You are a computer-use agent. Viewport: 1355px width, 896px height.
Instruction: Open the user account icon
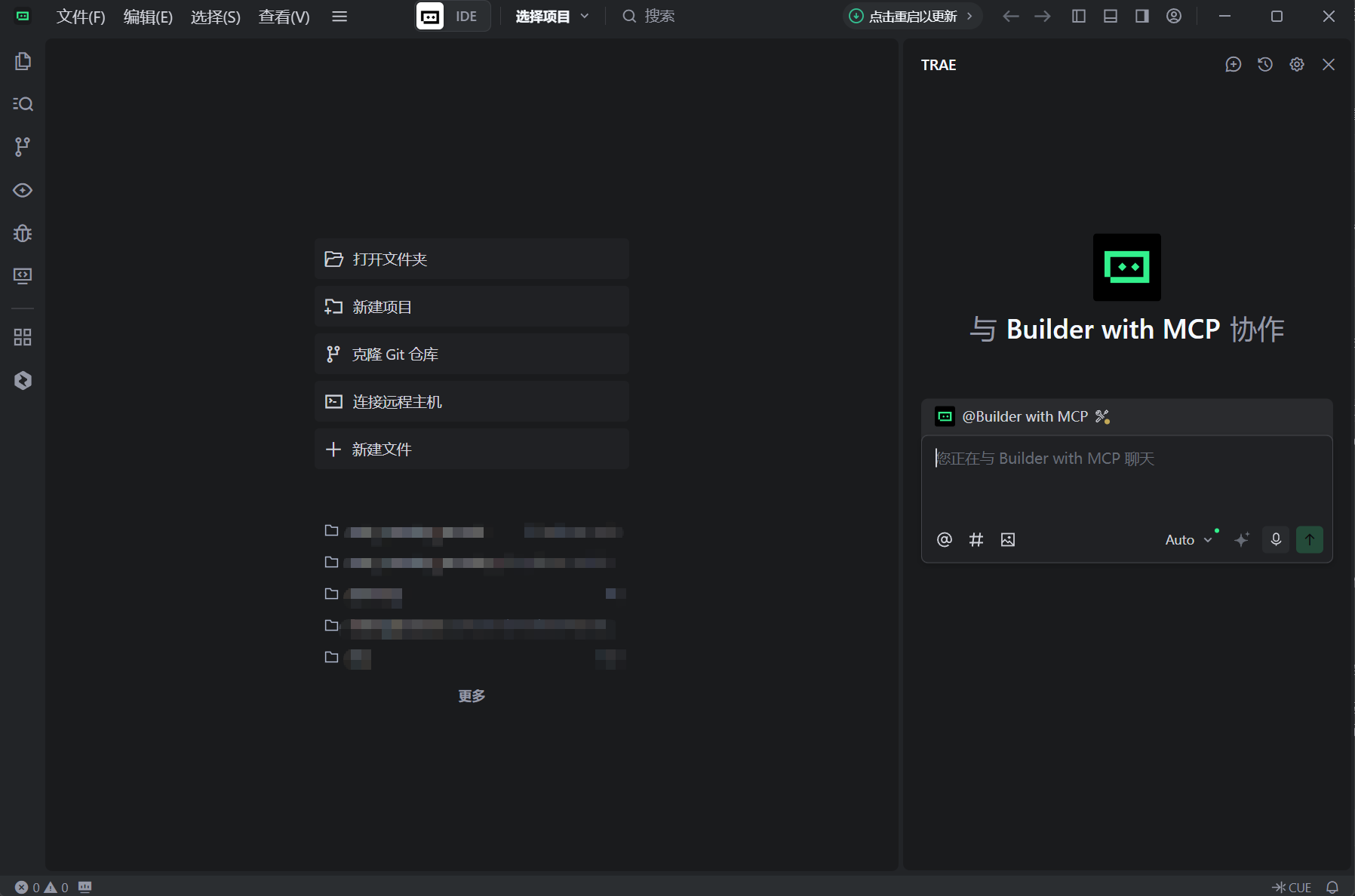(1174, 16)
